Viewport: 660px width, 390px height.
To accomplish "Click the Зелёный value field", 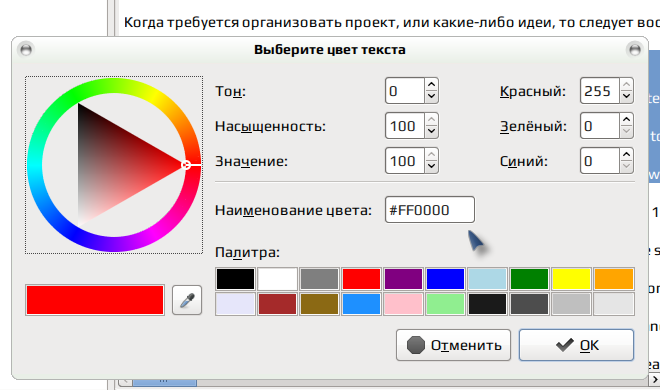I will pyautogui.click(x=600, y=125).
